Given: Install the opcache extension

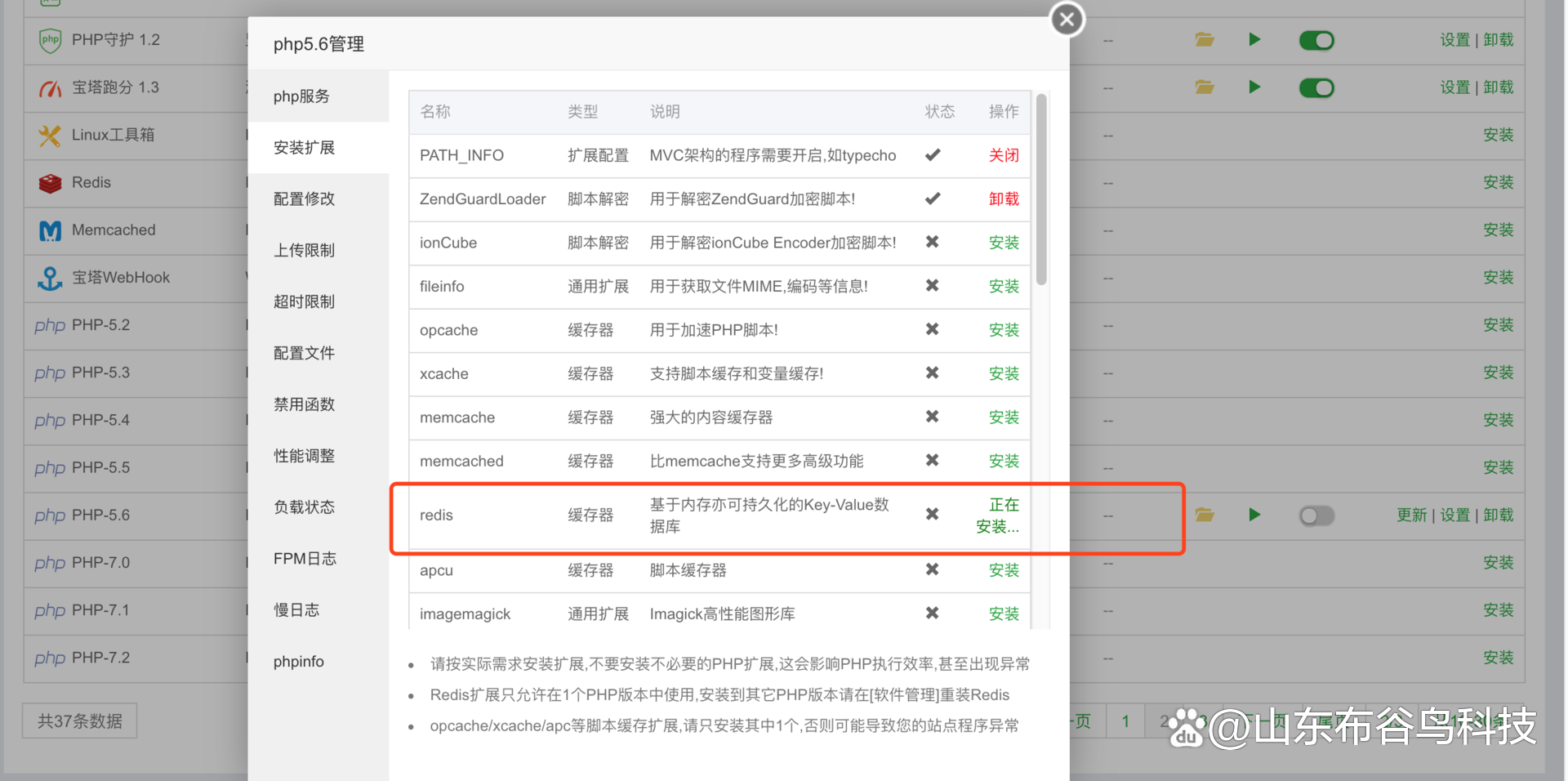Looking at the screenshot, I should 1004,330.
